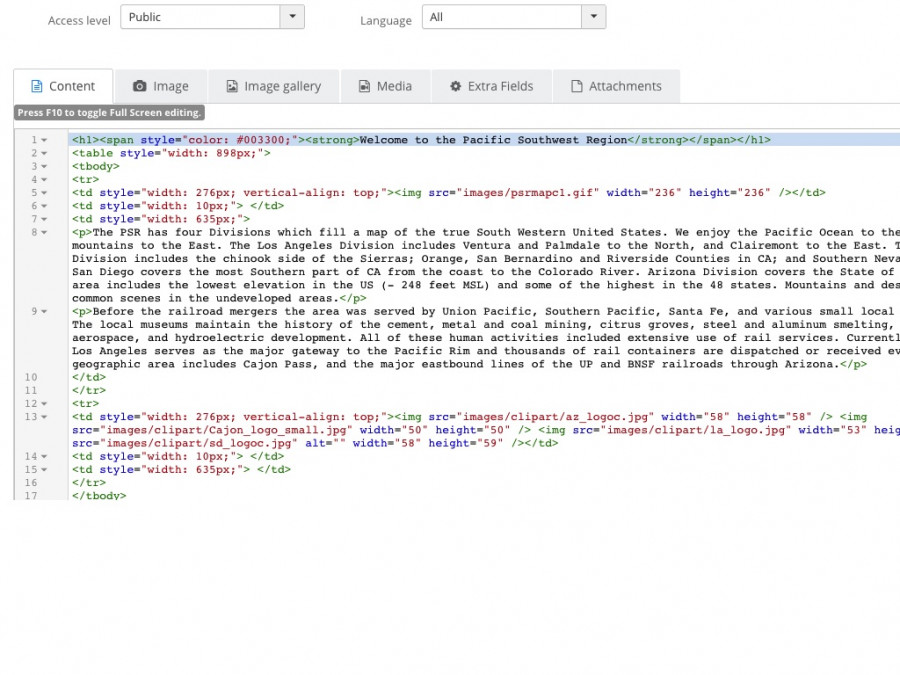The image size is (900, 675).
Task: Open the Extra Fields tab
Action: [x=491, y=86]
